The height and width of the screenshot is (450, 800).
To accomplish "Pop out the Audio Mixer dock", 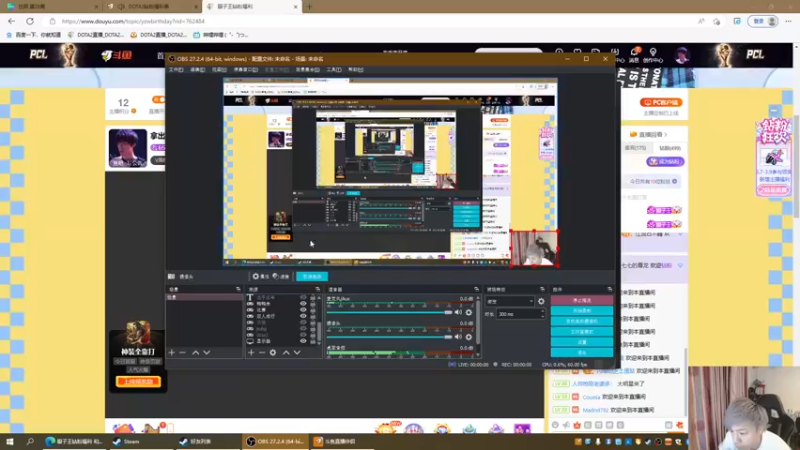I will point(476,289).
